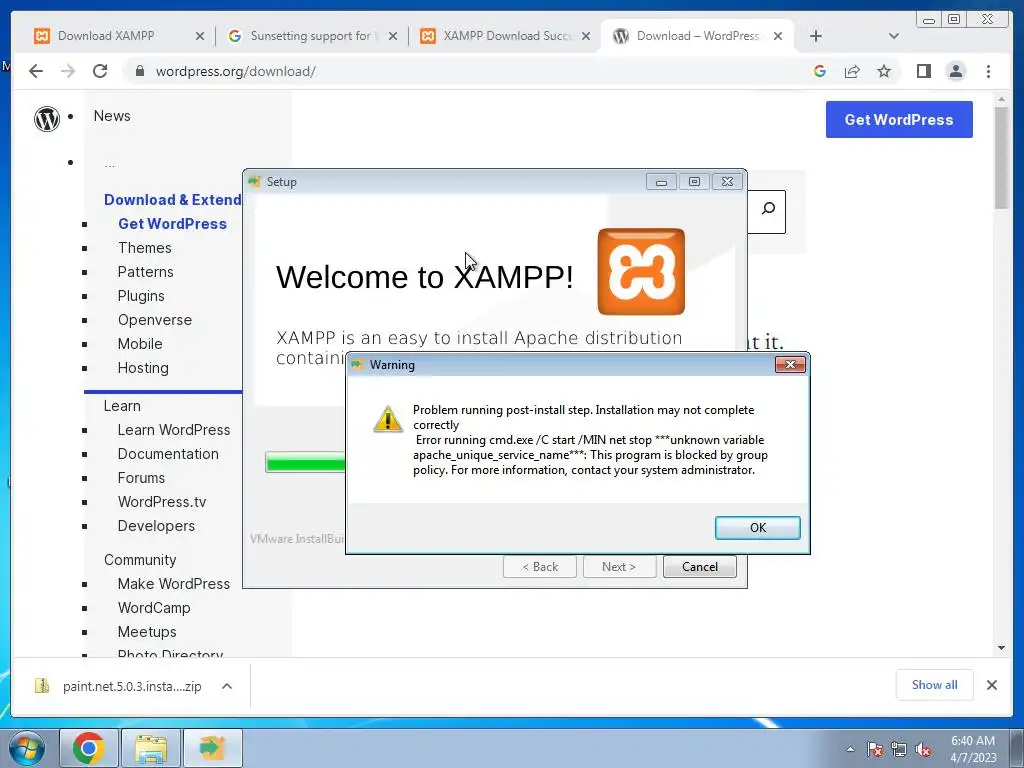Screen dimensions: 1024x768
Task: Click the WordPress logo on the page
Action: coord(46,119)
